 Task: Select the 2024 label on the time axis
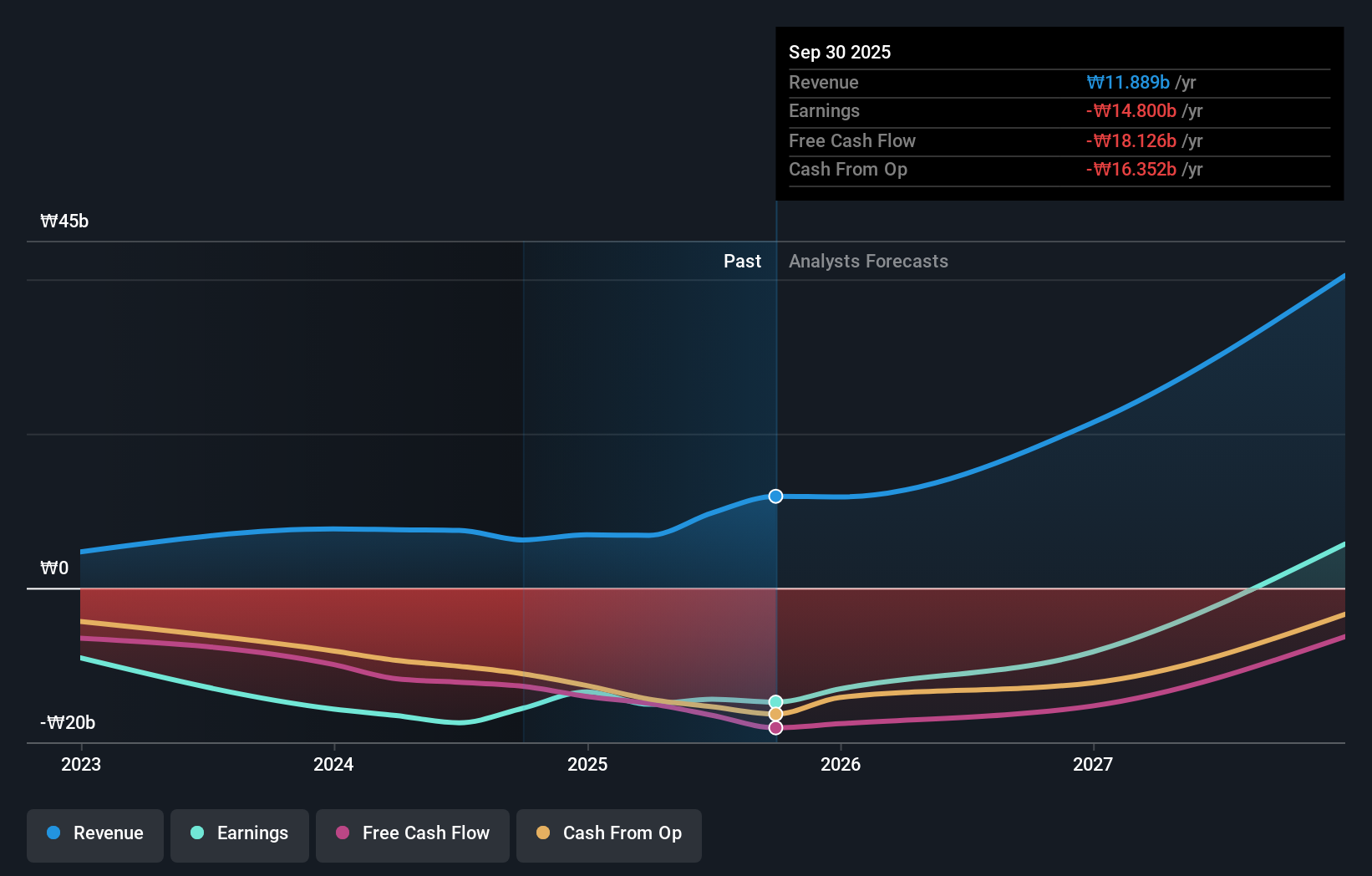[333, 764]
